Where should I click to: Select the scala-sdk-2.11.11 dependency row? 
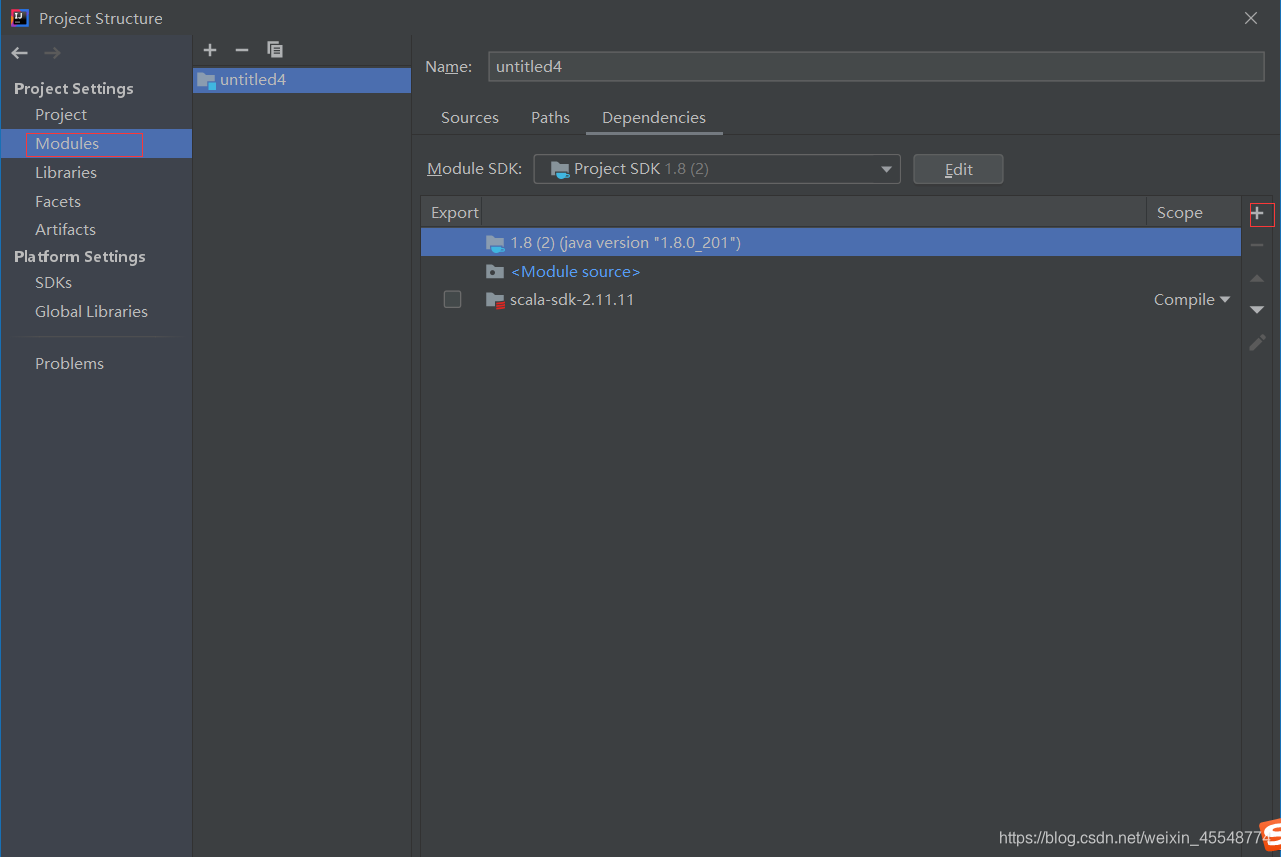coord(831,300)
